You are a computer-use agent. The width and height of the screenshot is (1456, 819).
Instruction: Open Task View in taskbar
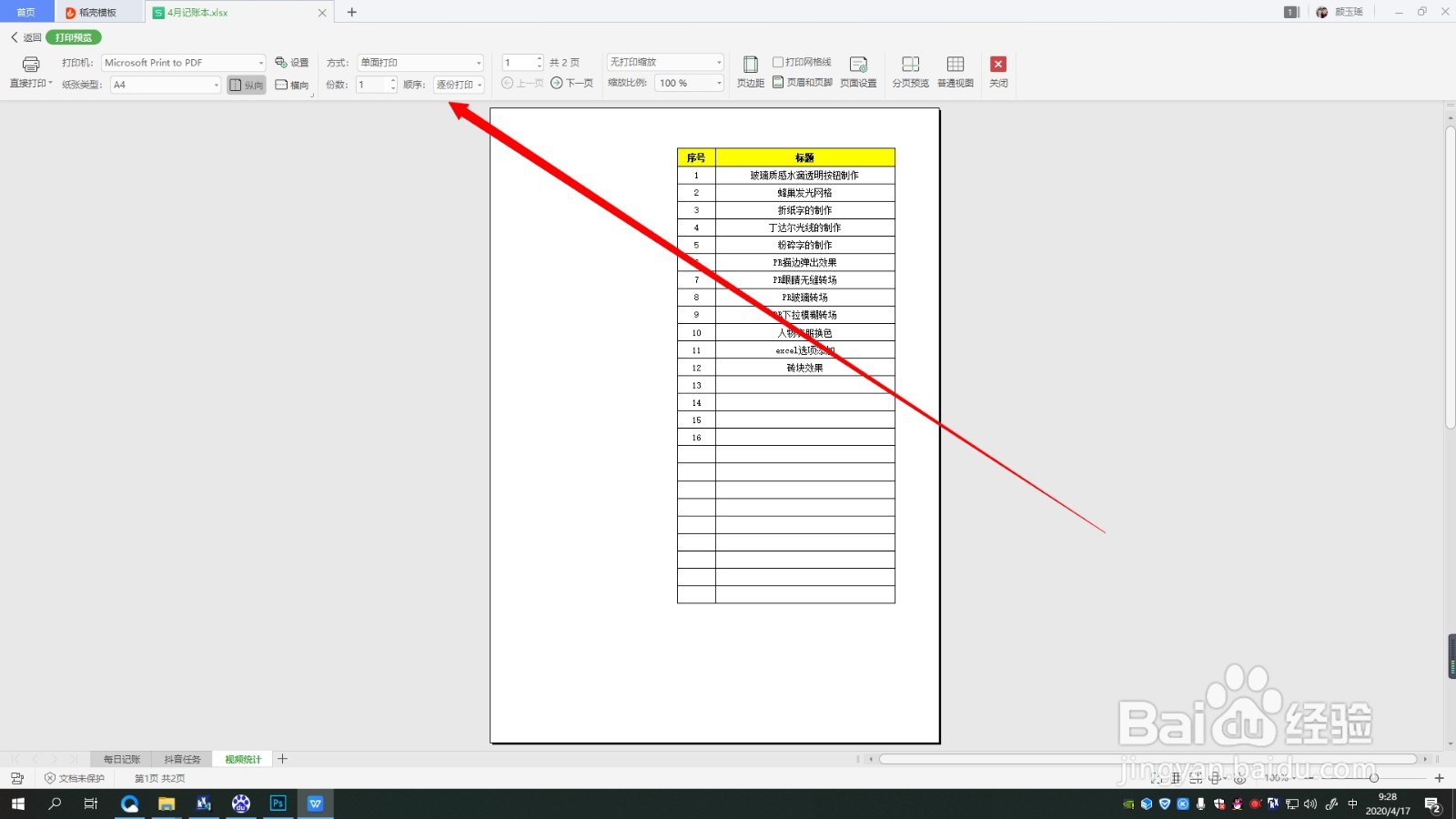pyautogui.click(x=90, y=804)
